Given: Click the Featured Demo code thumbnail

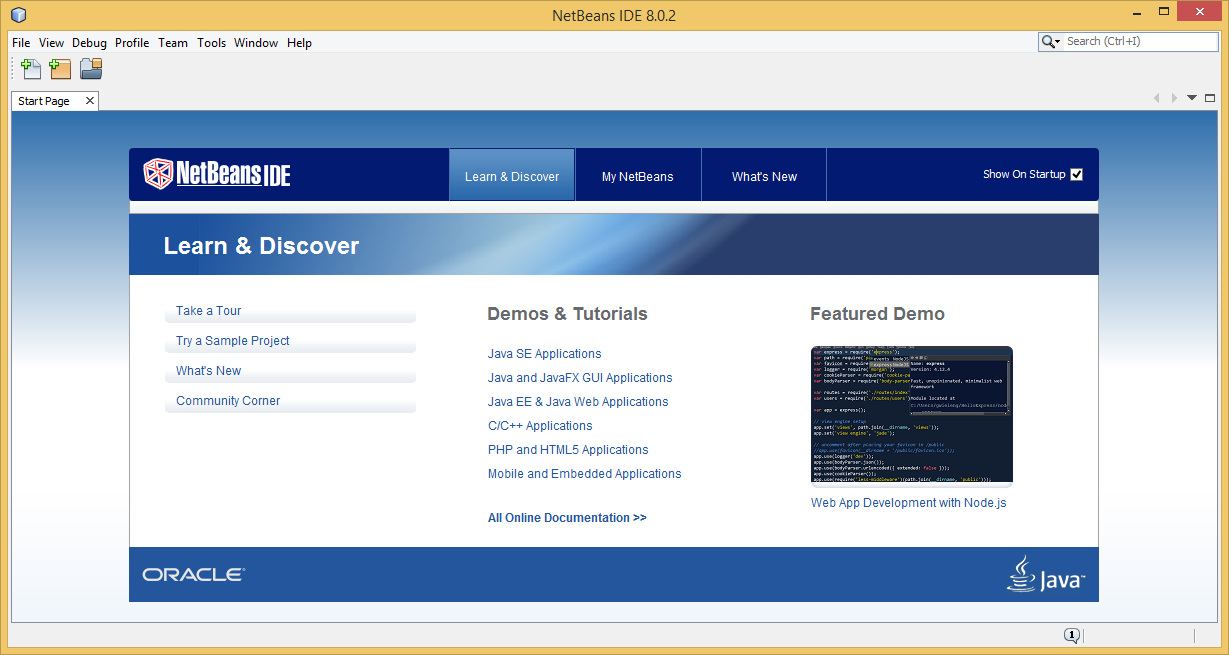Looking at the screenshot, I should 911,416.
